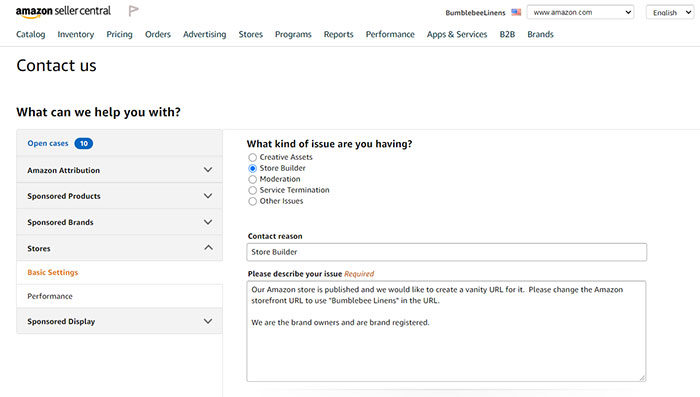Click the text area resize handle corner
Screen dimensions: 700x397
click(642, 378)
